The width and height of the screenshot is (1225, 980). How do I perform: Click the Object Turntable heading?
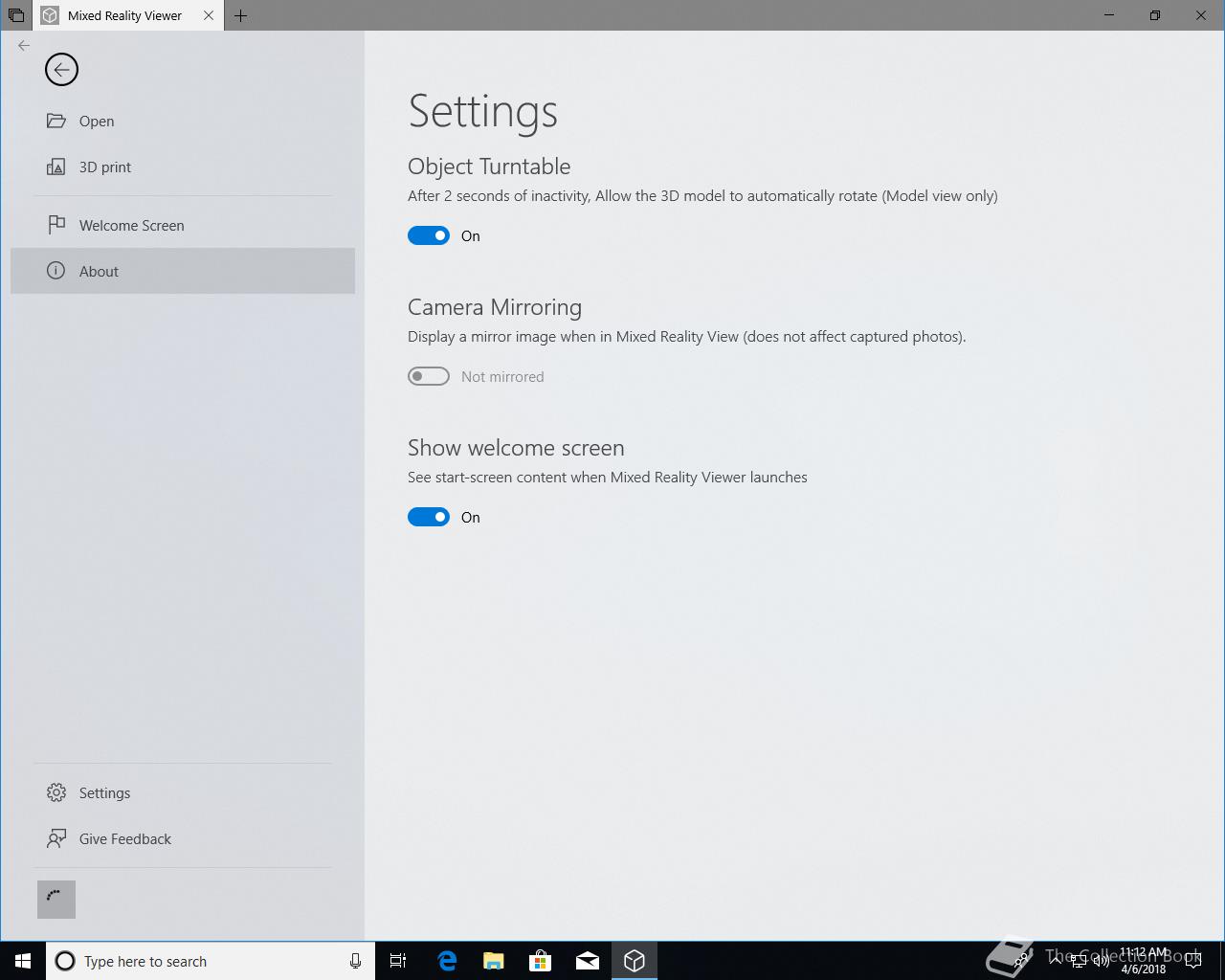pyautogui.click(x=489, y=167)
